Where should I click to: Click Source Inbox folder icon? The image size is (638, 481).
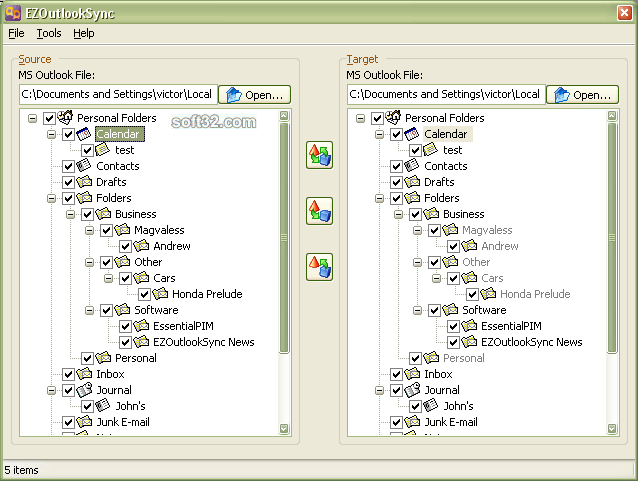(x=84, y=374)
